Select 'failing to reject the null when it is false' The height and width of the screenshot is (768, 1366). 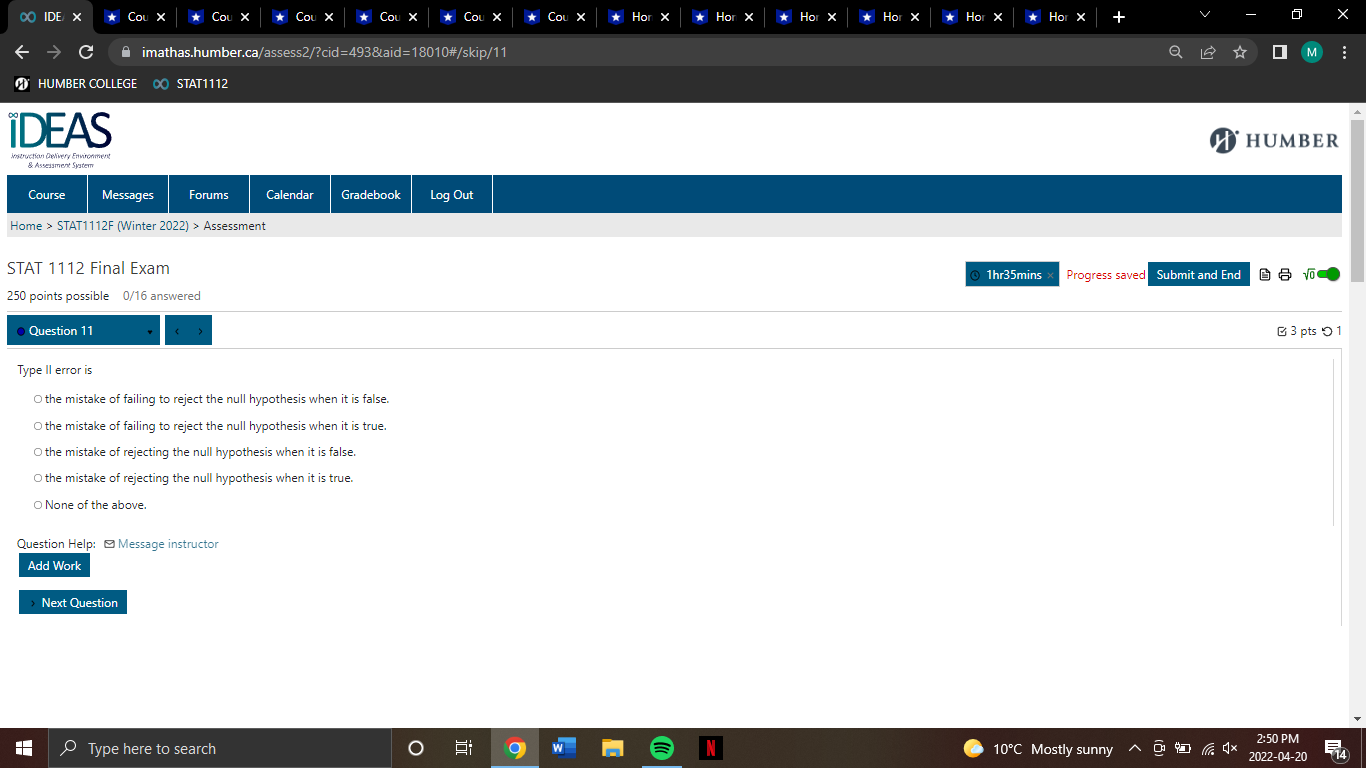pyautogui.click(x=37, y=398)
